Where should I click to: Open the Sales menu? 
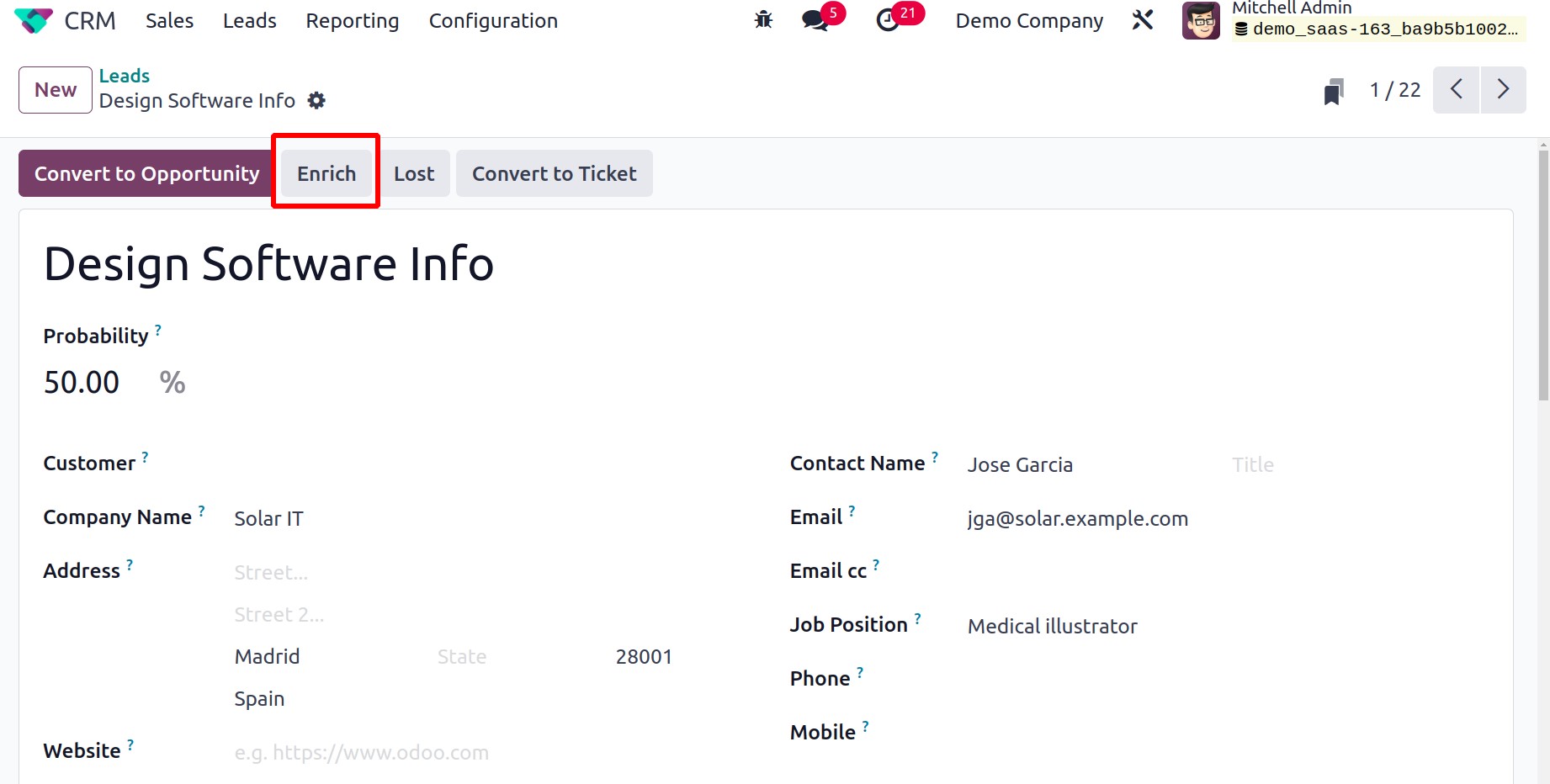point(169,21)
